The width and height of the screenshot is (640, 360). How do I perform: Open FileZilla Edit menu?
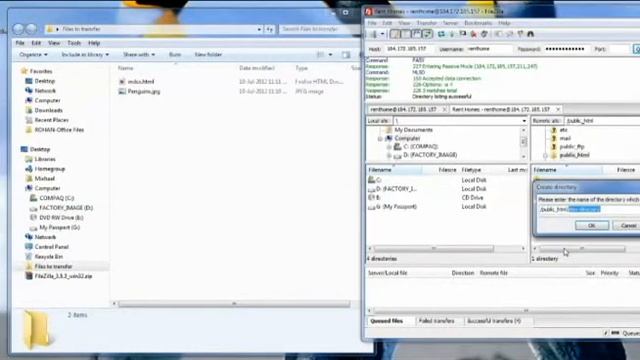point(387,23)
